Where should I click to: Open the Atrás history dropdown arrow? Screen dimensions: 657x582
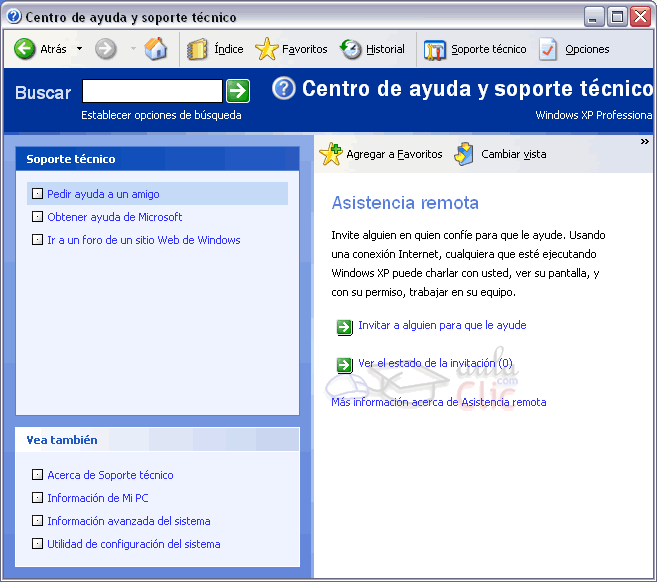pos(79,49)
